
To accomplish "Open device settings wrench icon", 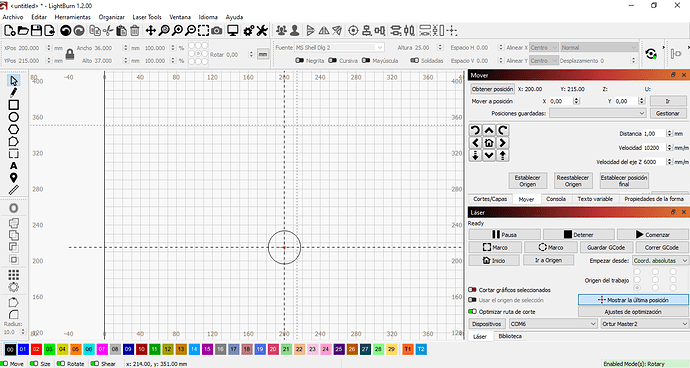I will click(262, 30).
